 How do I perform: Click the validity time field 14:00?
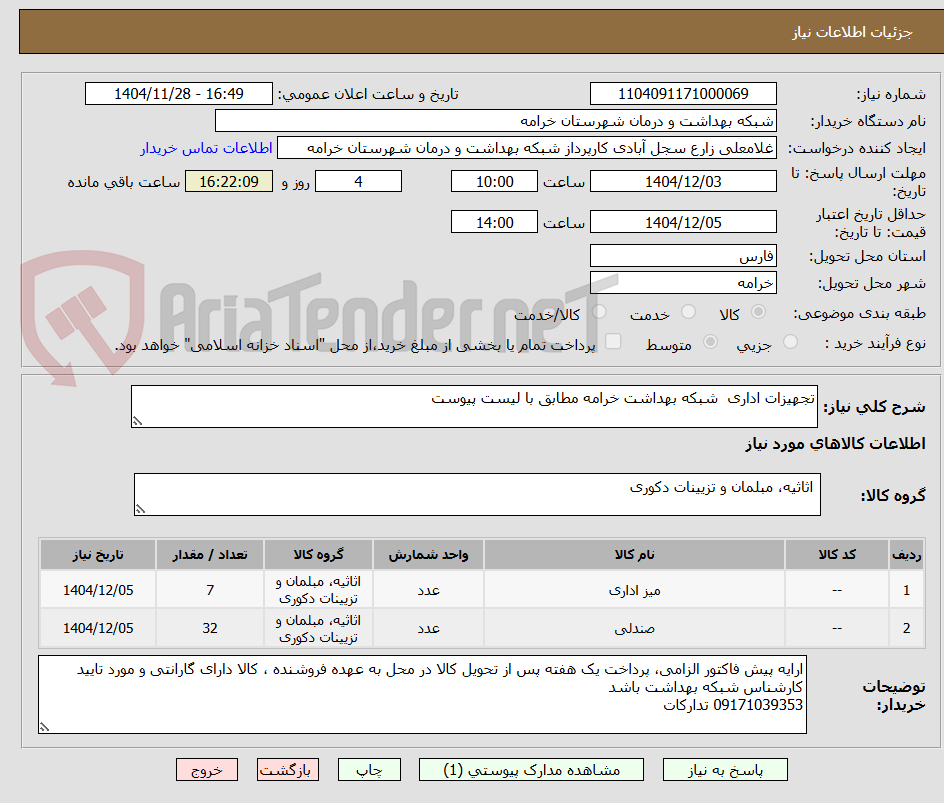(x=494, y=222)
